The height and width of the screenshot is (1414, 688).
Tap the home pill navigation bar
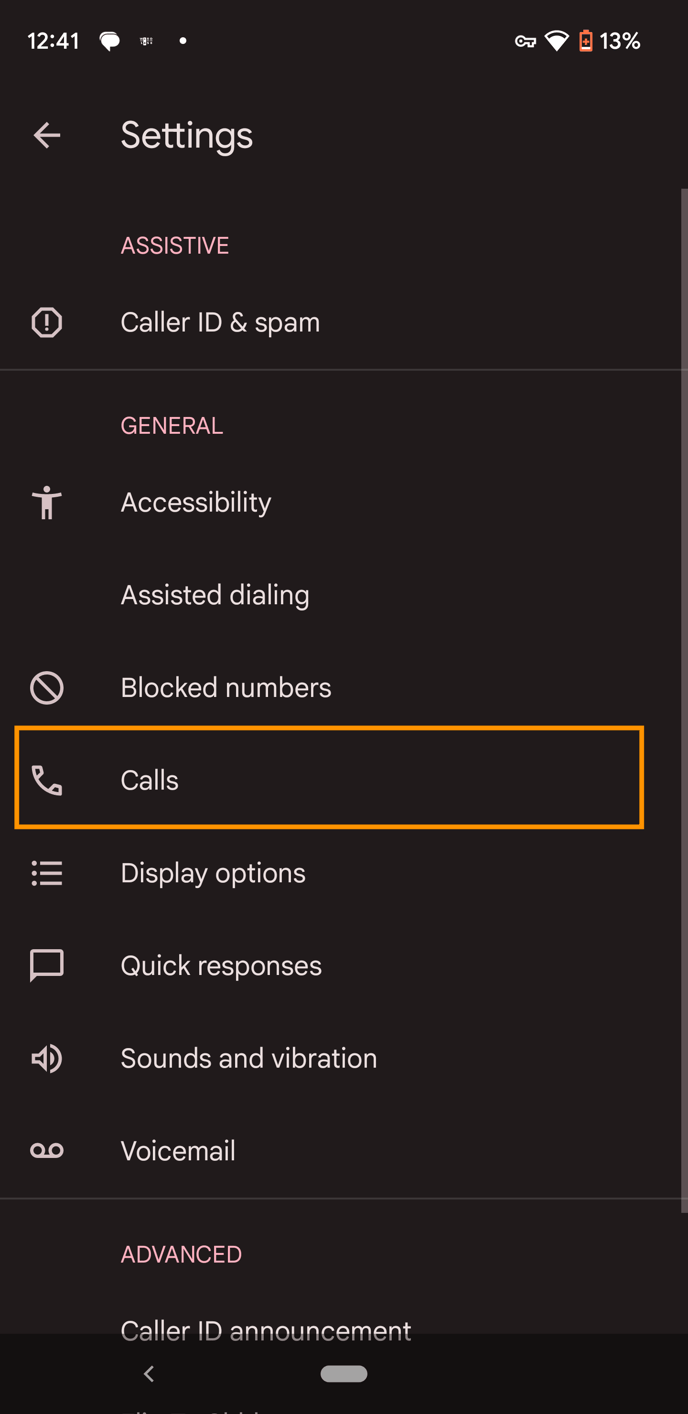point(344,1374)
